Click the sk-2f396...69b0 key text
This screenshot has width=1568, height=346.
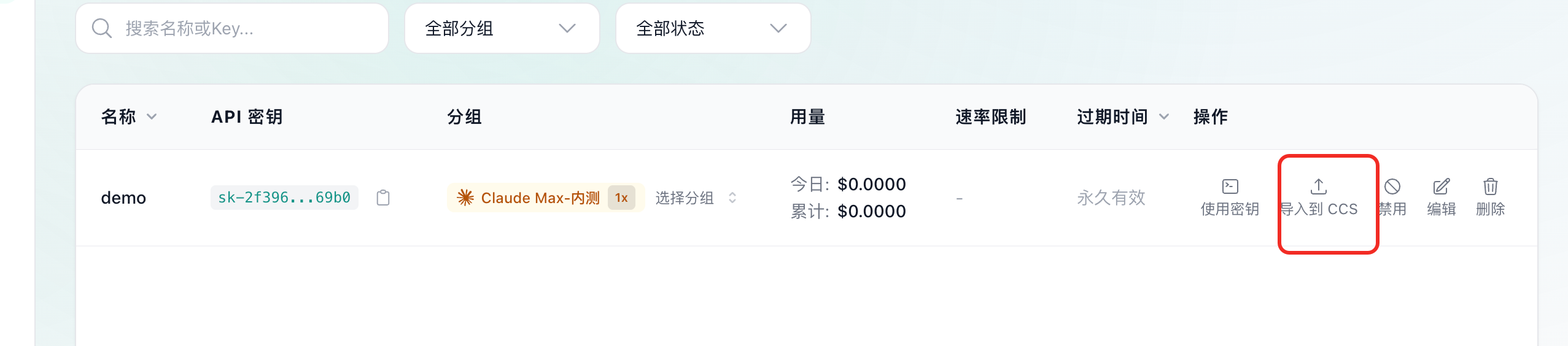(284, 198)
